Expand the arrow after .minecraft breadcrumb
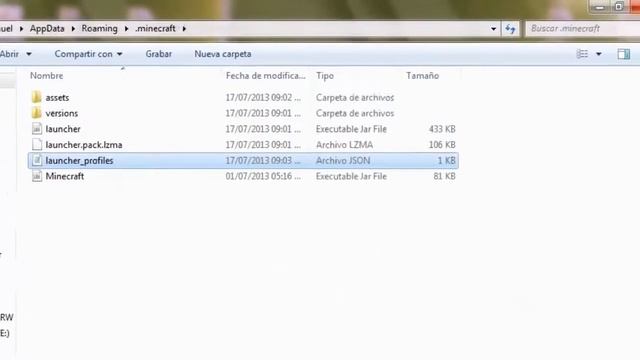The width and height of the screenshot is (640, 360). tap(184, 29)
